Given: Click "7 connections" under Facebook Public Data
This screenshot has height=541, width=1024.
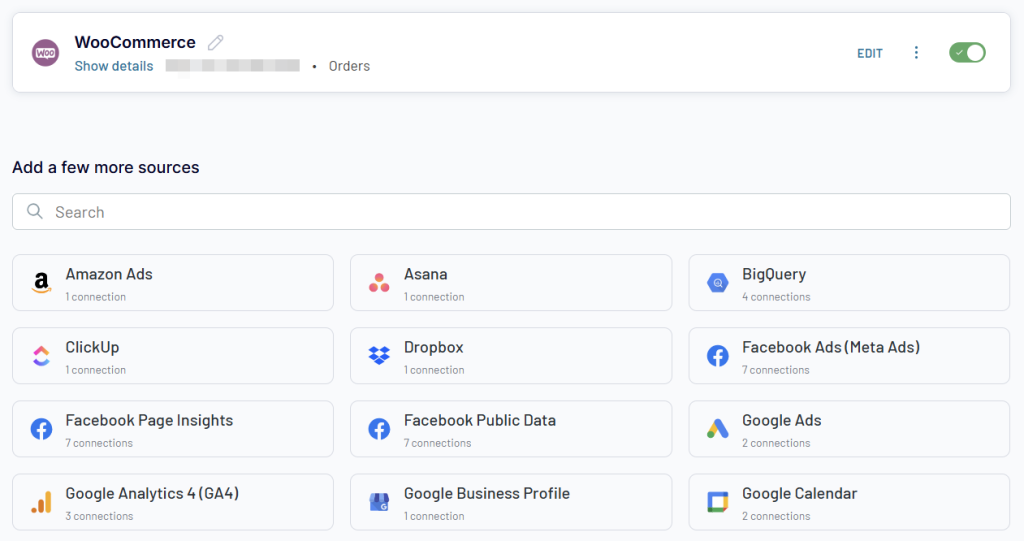Looking at the screenshot, I should [437, 443].
